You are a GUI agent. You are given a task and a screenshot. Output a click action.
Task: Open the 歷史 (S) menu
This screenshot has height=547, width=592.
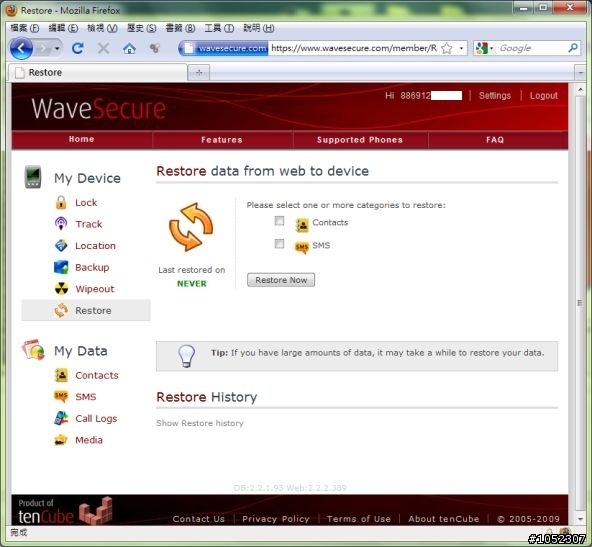click(141, 28)
